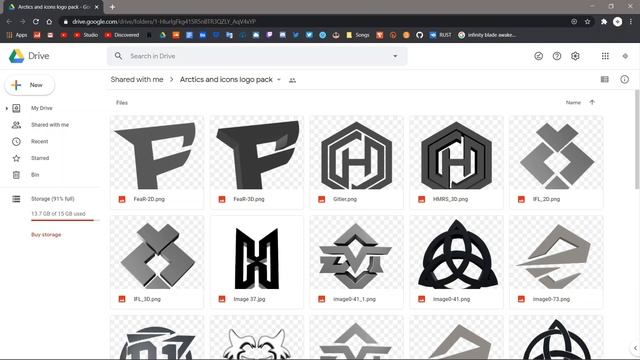Click the New button
The height and width of the screenshot is (360, 640).
coord(29,85)
